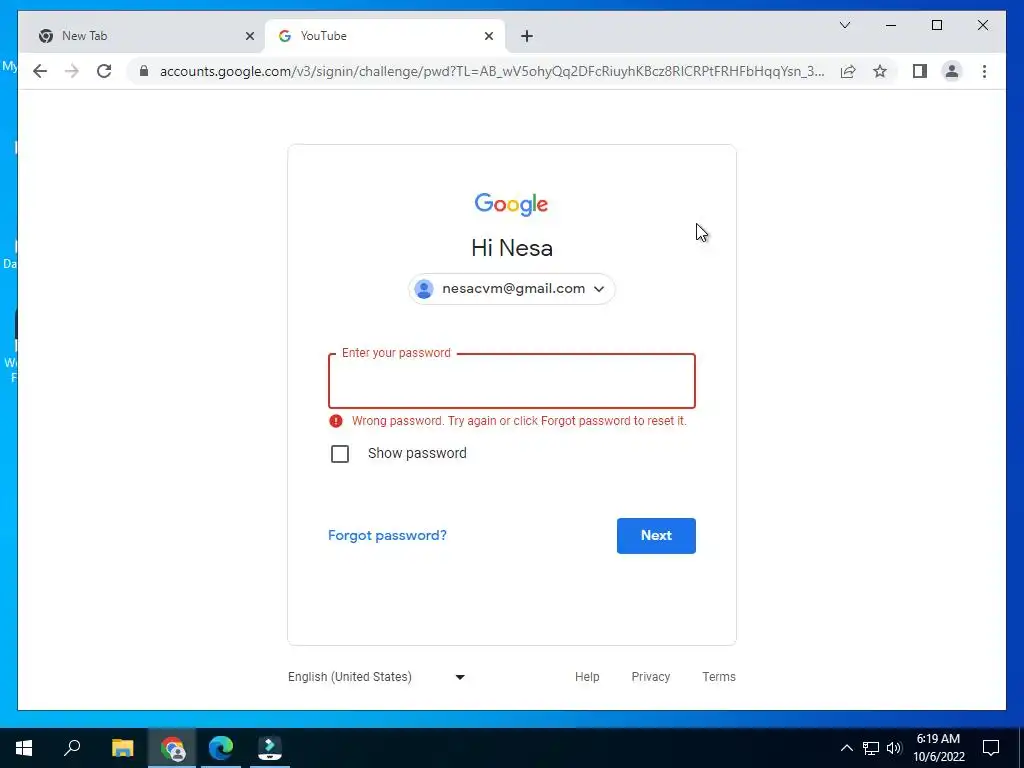This screenshot has height=768, width=1024.
Task: Open the Chrome three-dot menu
Action: point(984,71)
